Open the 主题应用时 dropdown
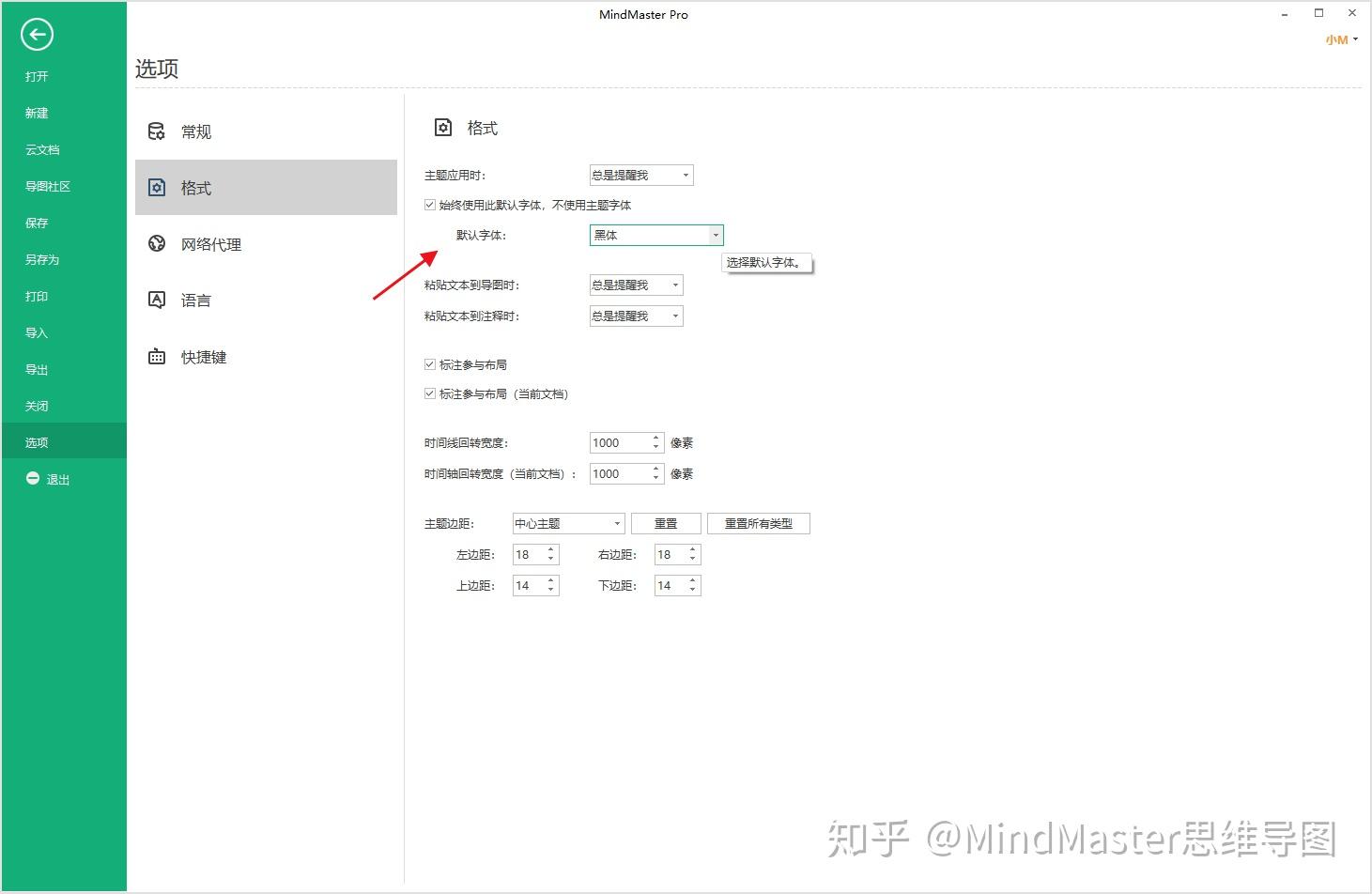 (641, 175)
